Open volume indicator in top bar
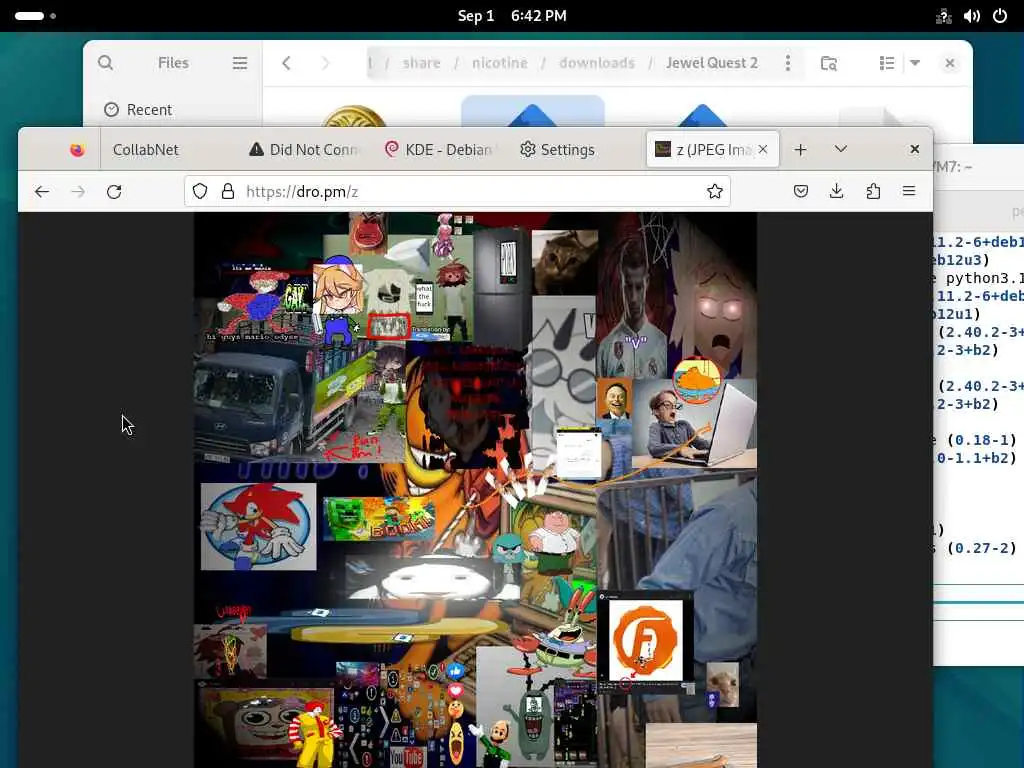Viewport: 1024px width, 768px height. [972, 16]
